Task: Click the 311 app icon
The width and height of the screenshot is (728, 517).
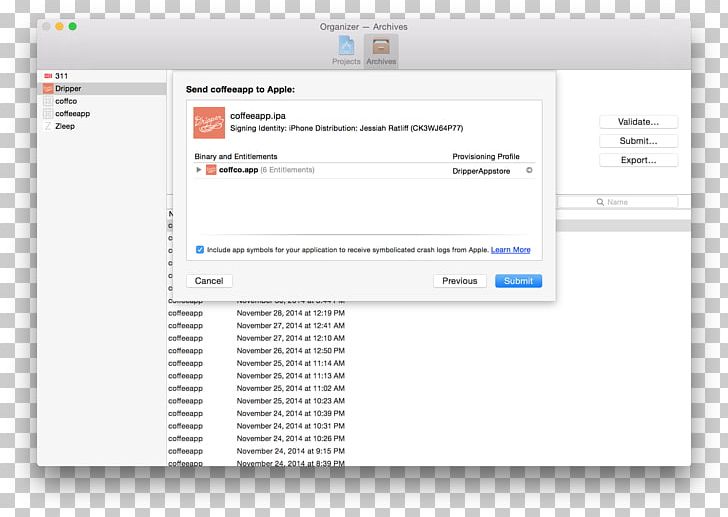Action: [x=48, y=76]
